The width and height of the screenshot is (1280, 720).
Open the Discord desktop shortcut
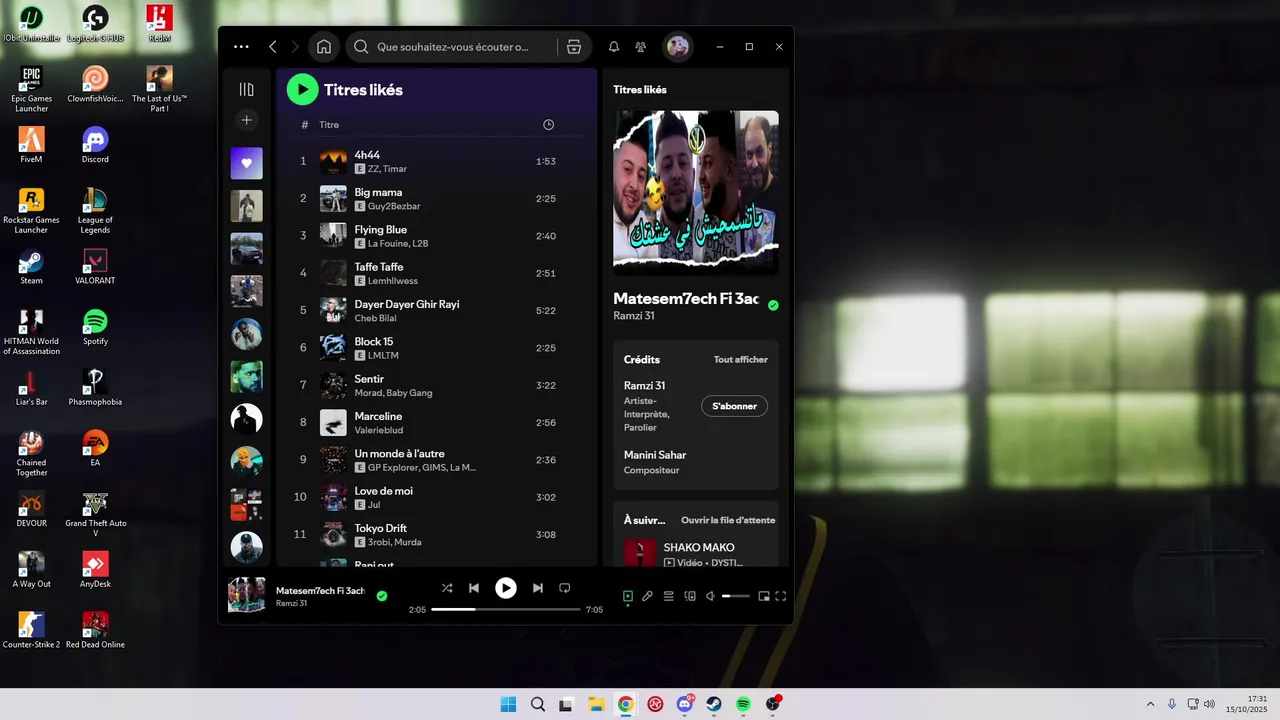(95, 145)
